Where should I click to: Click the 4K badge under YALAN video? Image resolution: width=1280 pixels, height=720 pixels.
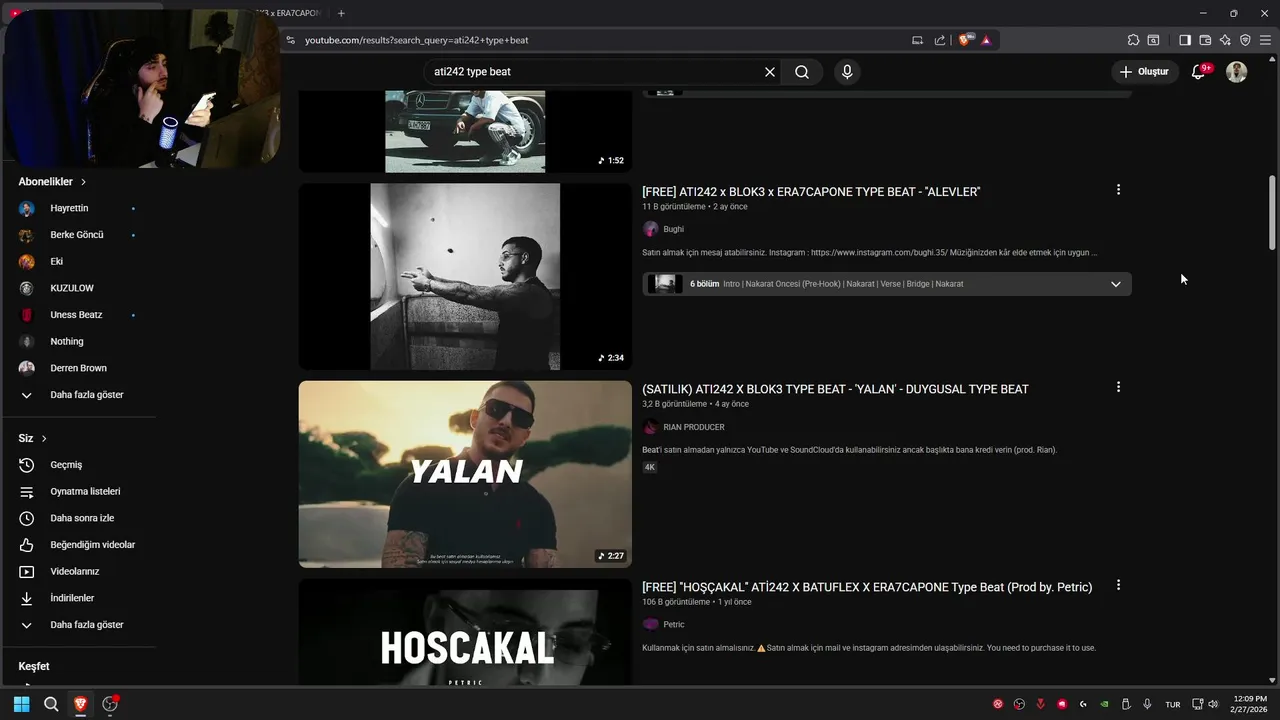pos(650,467)
